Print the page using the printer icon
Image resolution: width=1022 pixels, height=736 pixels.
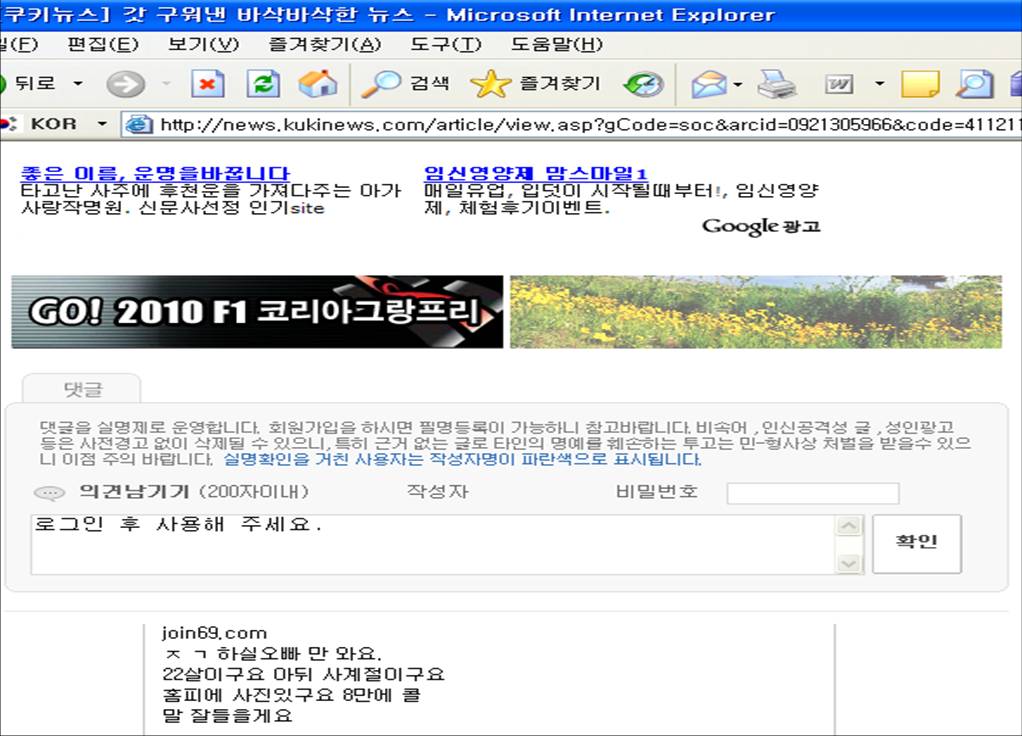(x=776, y=84)
